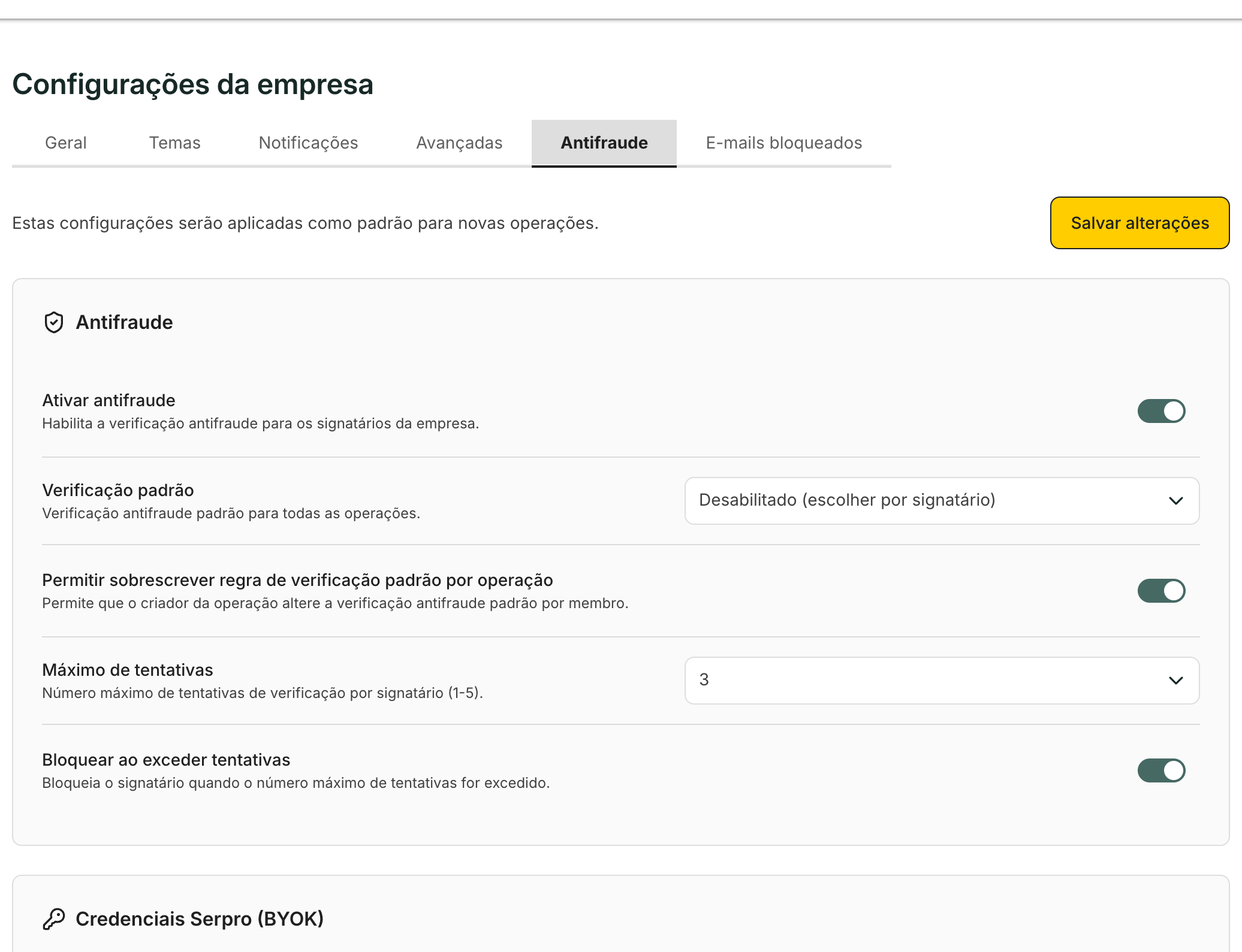
Task: Click the shield icon beside Antifraude heading
Action: pyautogui.click(x=54, y=322)
